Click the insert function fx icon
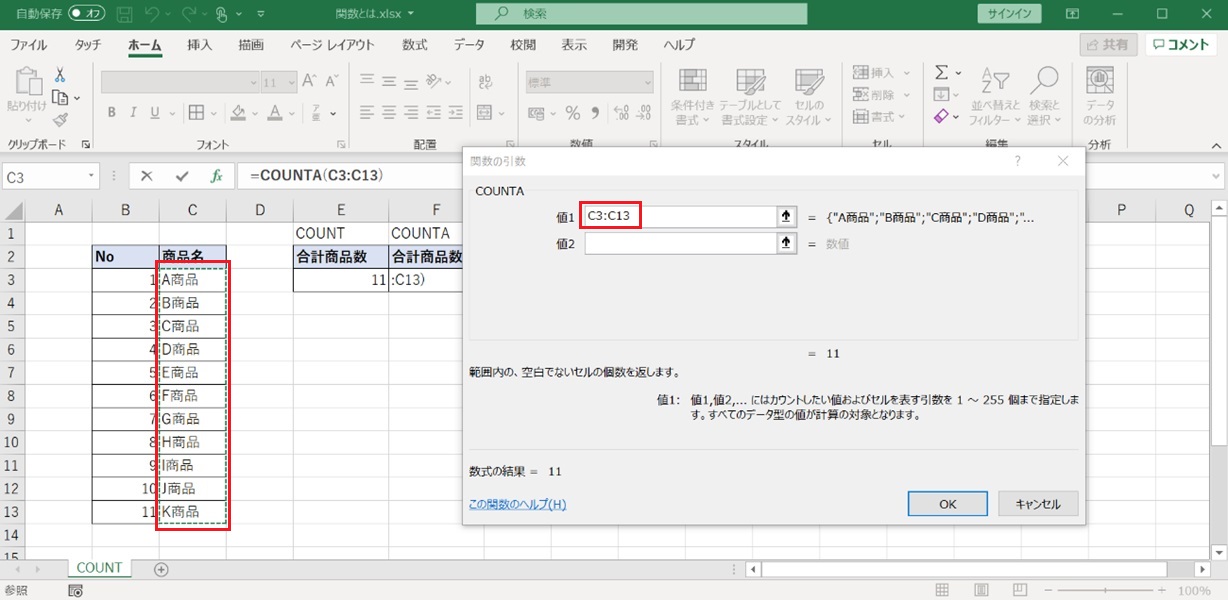 (216, 176)
